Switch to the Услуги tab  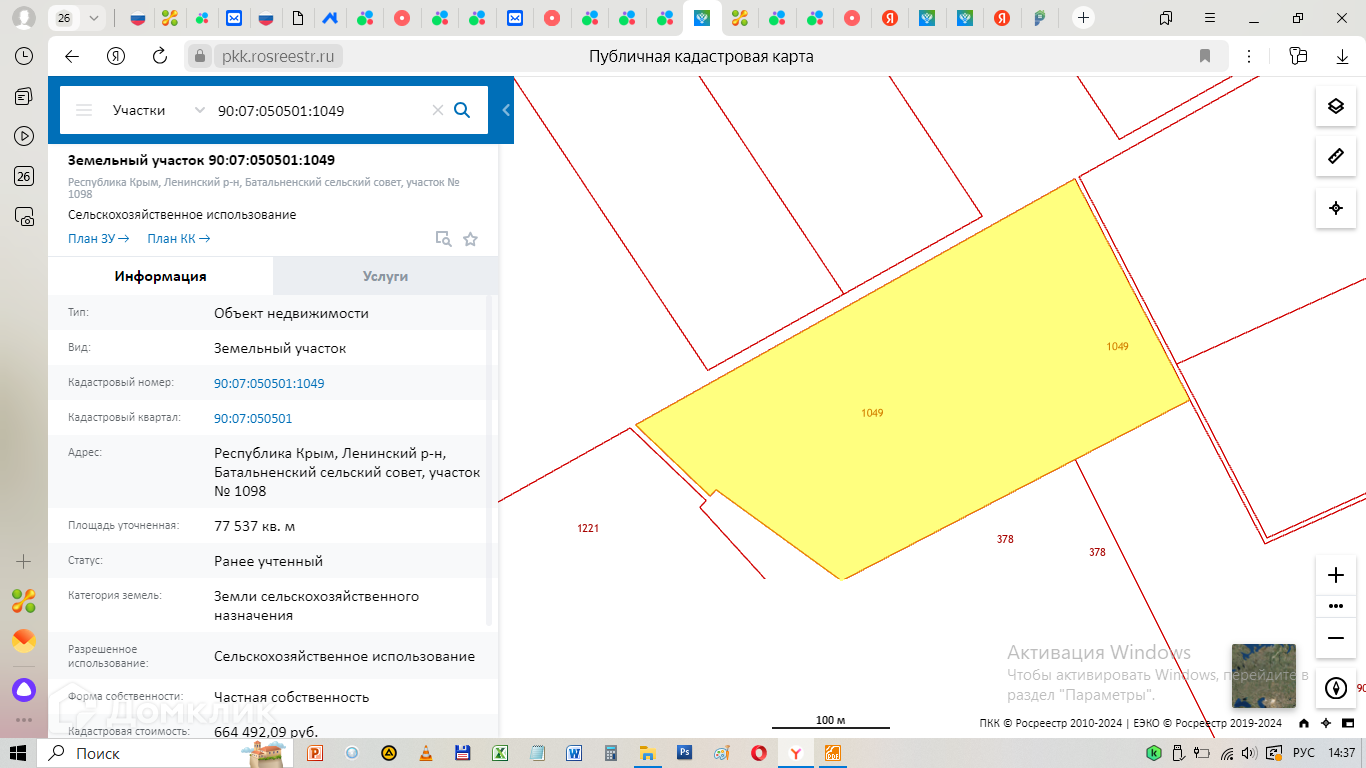pyautogui.click(x=385, y=276)
